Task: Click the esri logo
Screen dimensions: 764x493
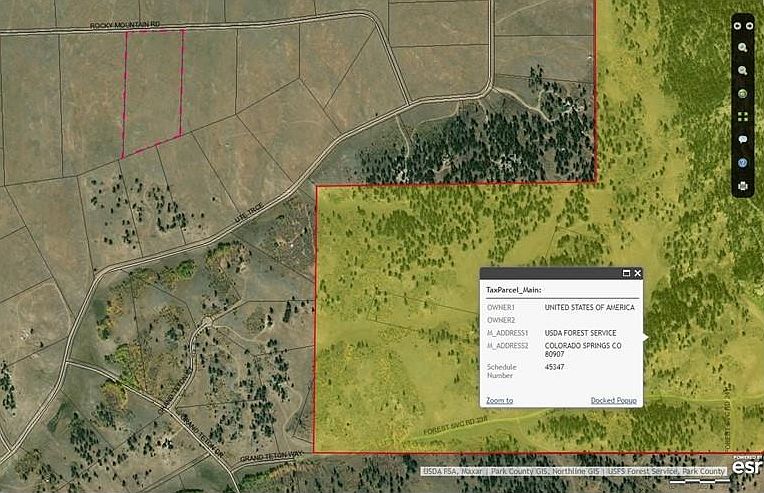Action: [x=746, y=467]
